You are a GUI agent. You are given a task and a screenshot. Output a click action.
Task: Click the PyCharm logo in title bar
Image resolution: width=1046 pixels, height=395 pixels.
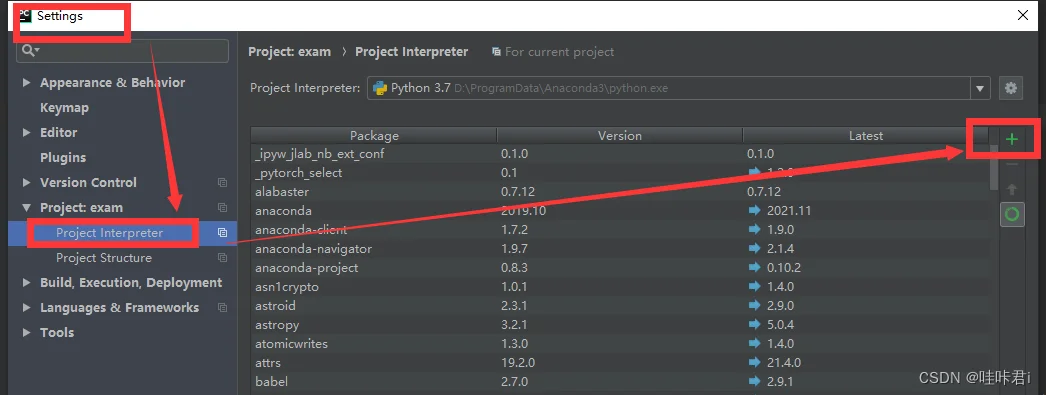pyautogui.click(x=25, y=15)
